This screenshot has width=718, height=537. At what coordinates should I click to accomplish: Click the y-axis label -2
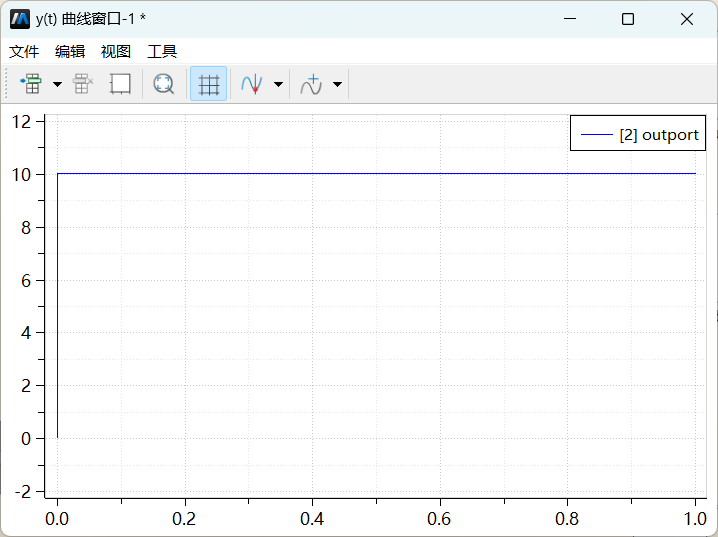pos(22,492)
